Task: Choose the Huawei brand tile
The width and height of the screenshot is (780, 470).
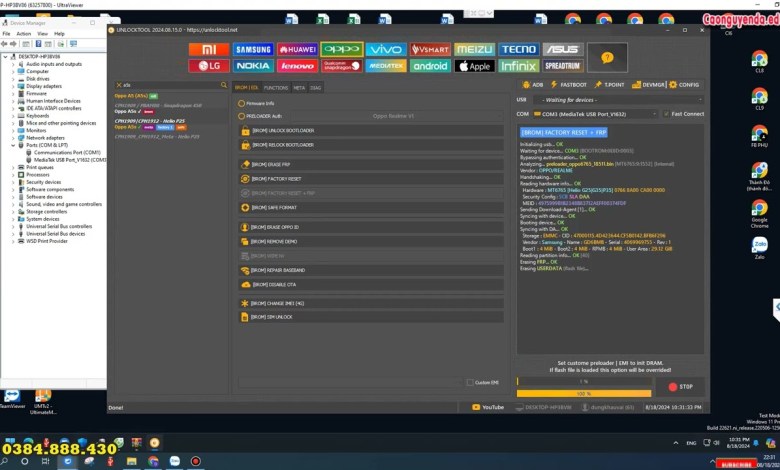Action: coord(297,50)
